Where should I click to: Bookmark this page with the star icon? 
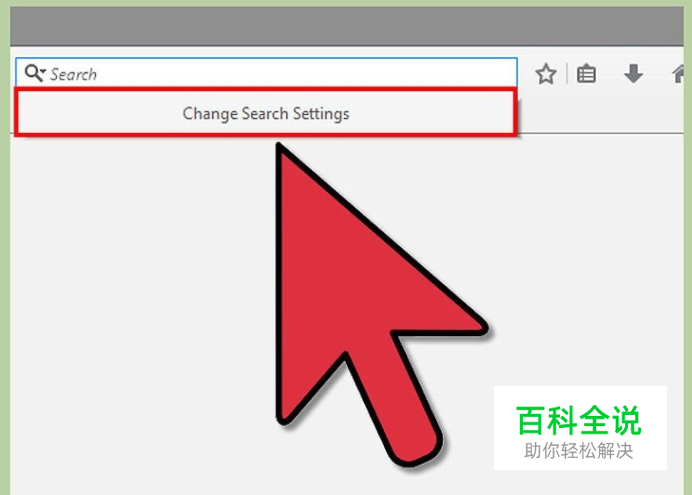click(x=546, y=74)
